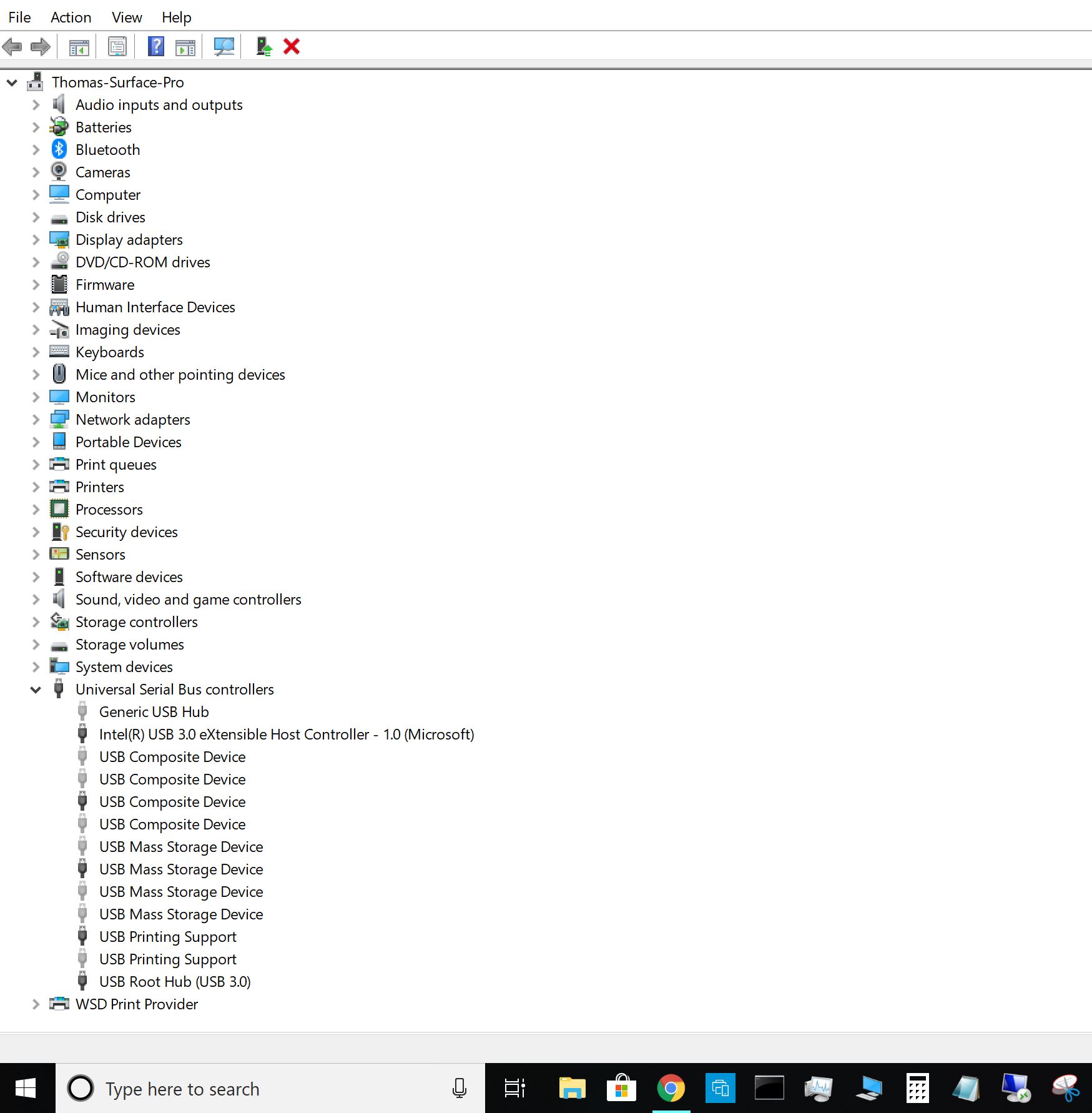
Task: Click the Firmware chip icon
Action: pyautogui.click(x=59, y=284)
